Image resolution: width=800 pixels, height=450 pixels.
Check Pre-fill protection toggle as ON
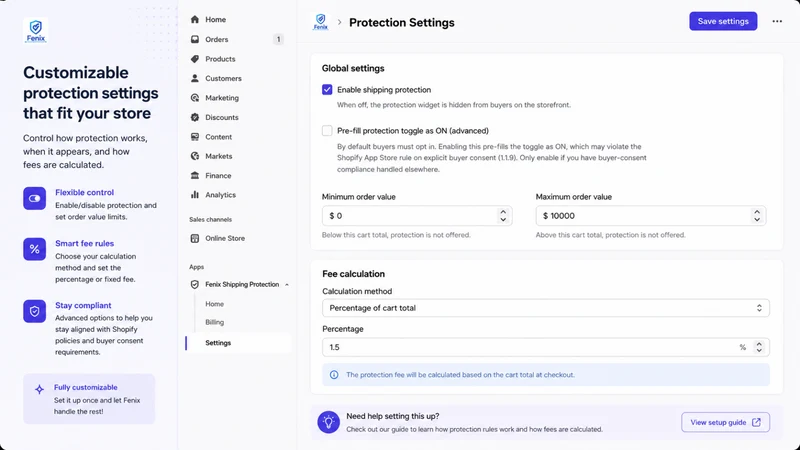[327, 131]
